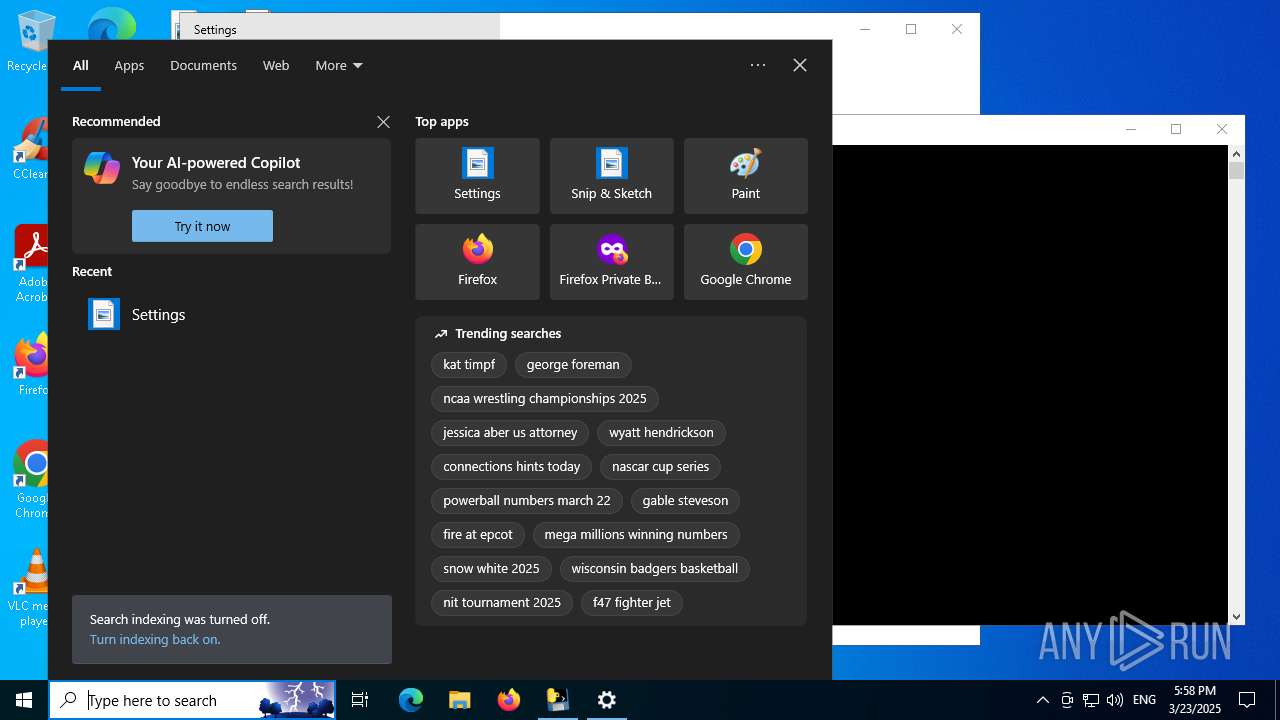1280x720 pixels.
Task: Expand the More filter dropdown
Action: (339, 65)
